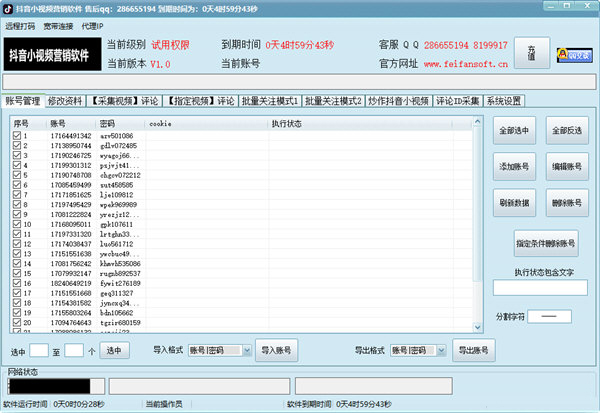The width and height of the screenshot is (600, 413).
Task: Open the 代理IP menu
Action: coord(92,26)
